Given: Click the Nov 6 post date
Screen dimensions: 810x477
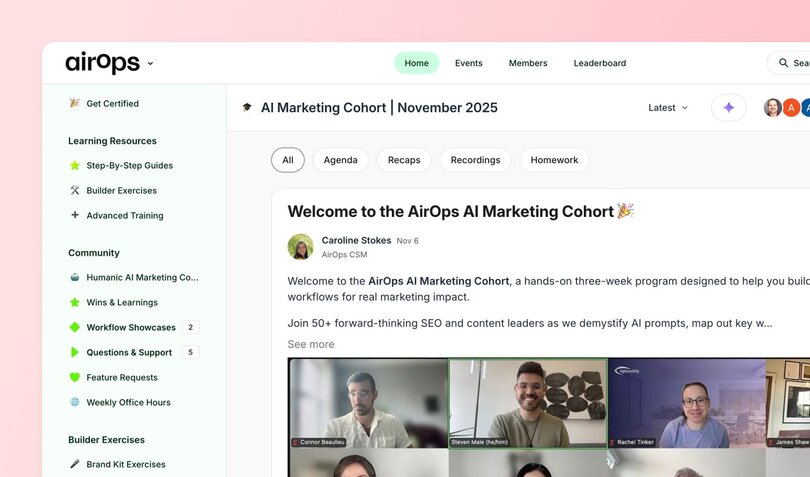Looking at the screenshot, I should tap(408, 241).
